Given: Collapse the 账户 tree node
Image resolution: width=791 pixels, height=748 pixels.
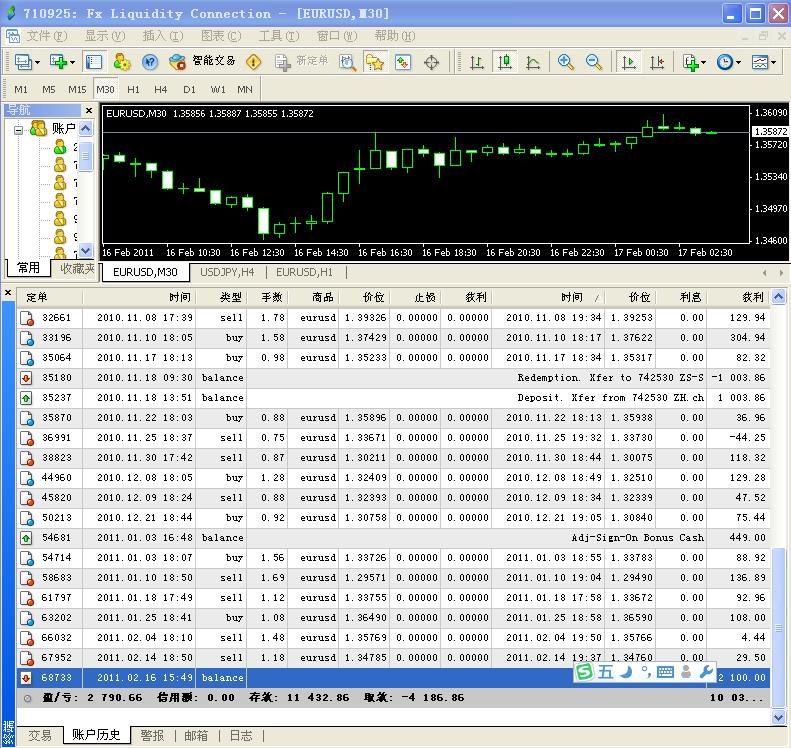Looking at the screenshot, I should click(18, 129).
